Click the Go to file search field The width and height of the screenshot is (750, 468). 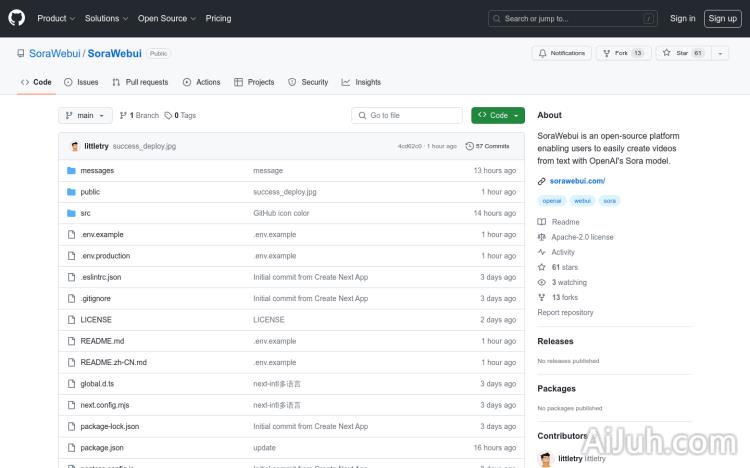[x=408, y=115]
